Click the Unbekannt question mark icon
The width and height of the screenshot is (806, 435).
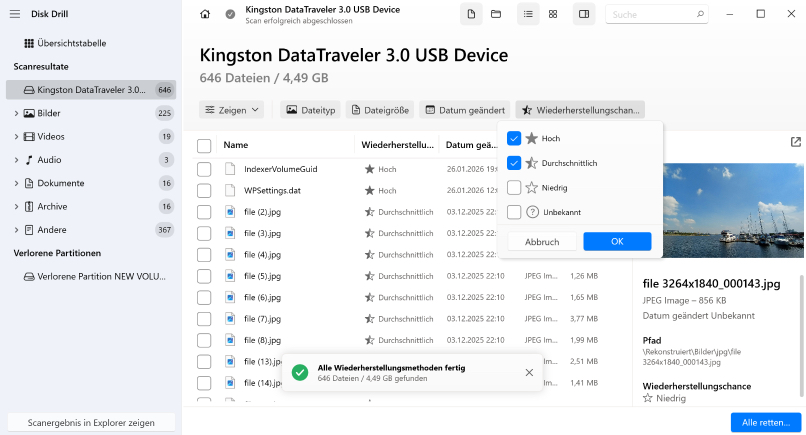coord(533,212)
